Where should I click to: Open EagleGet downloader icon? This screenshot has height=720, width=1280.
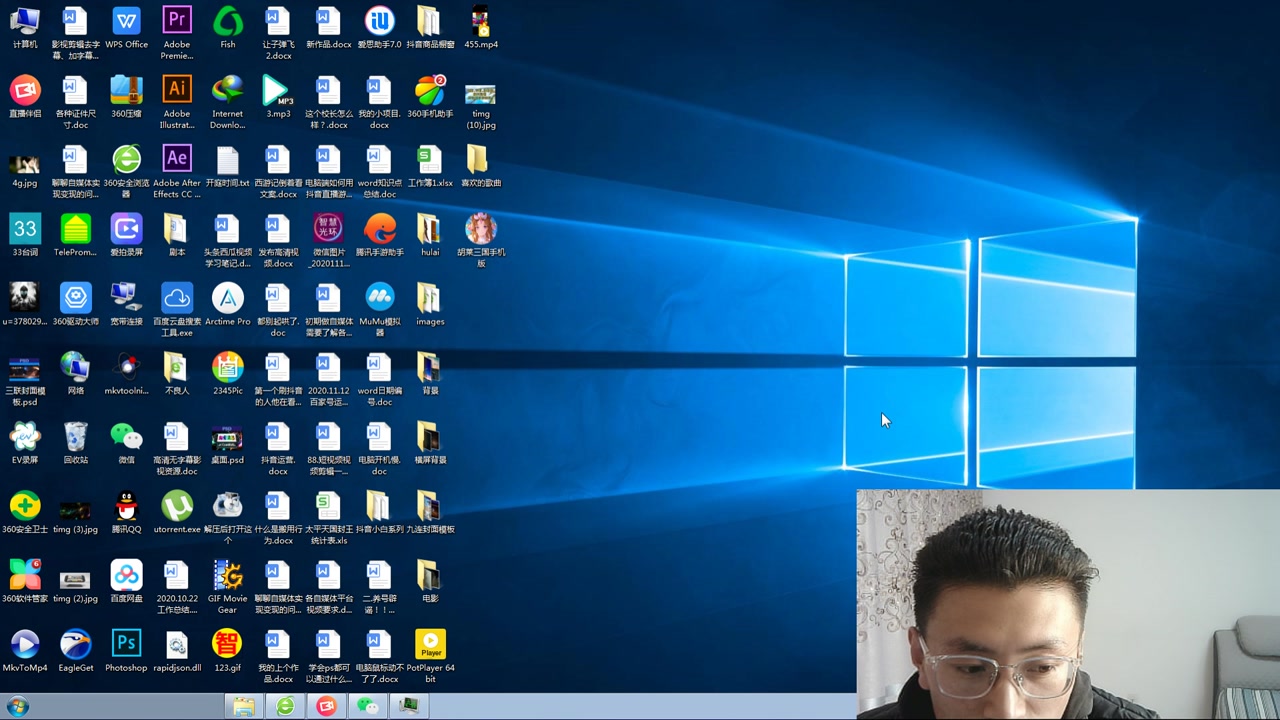[75, 649]
